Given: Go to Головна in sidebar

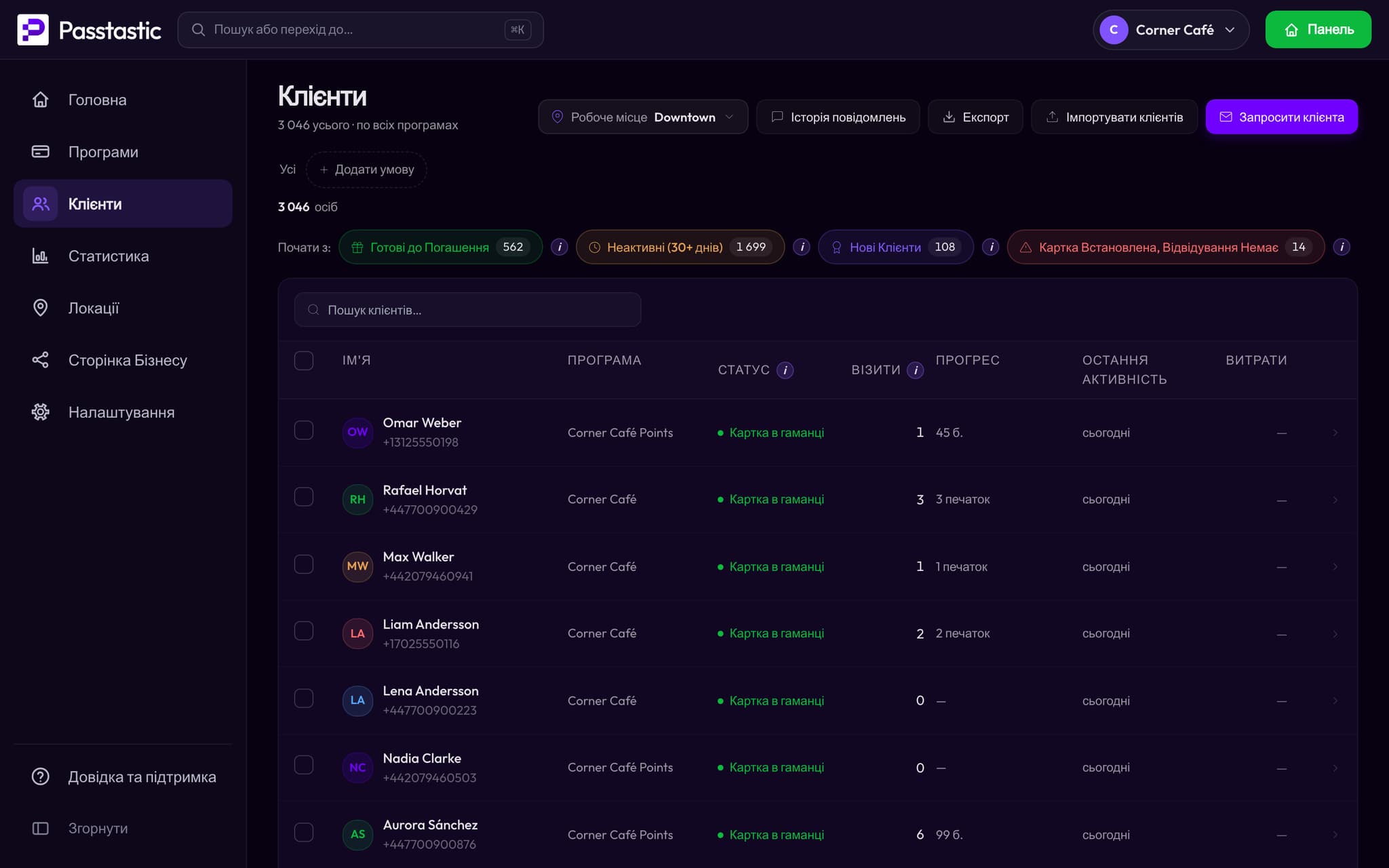Looking at the screenshot, I should tap(123, 100).
